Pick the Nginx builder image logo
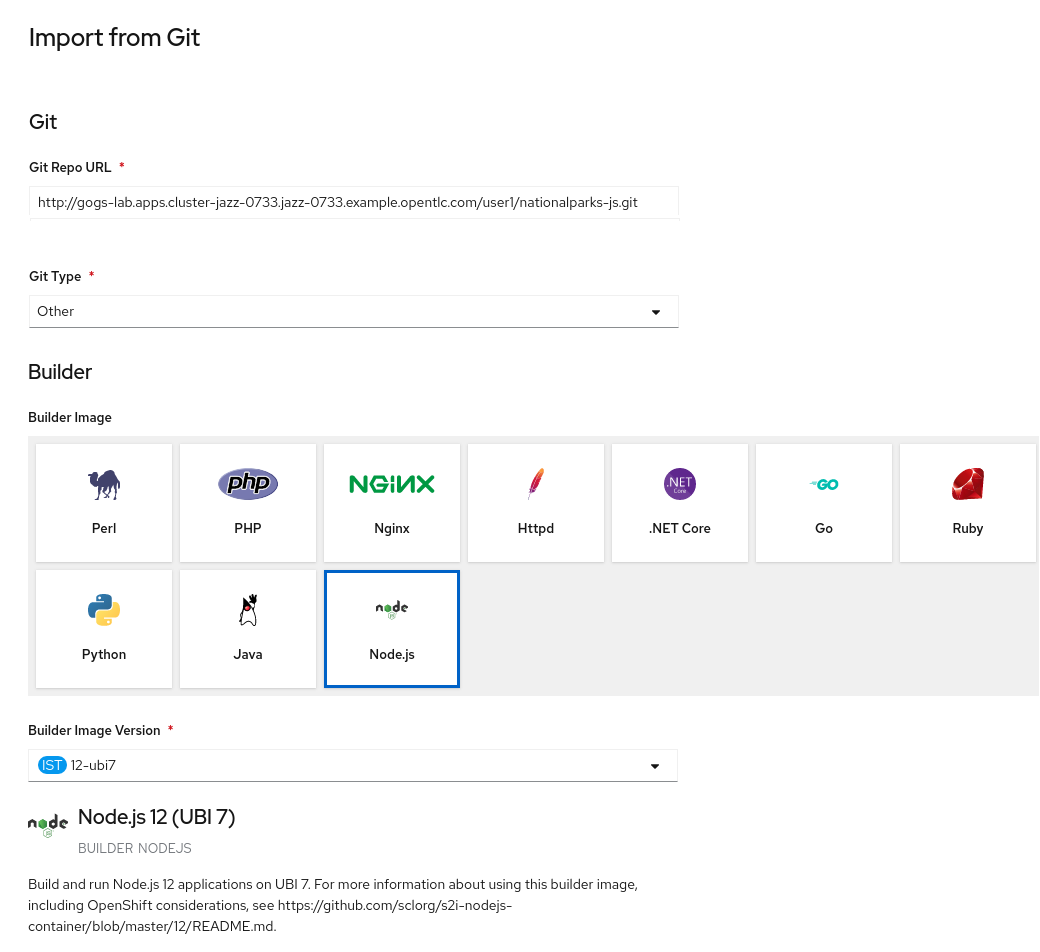Screen dimensions: 1040x952 click(392, 485)
